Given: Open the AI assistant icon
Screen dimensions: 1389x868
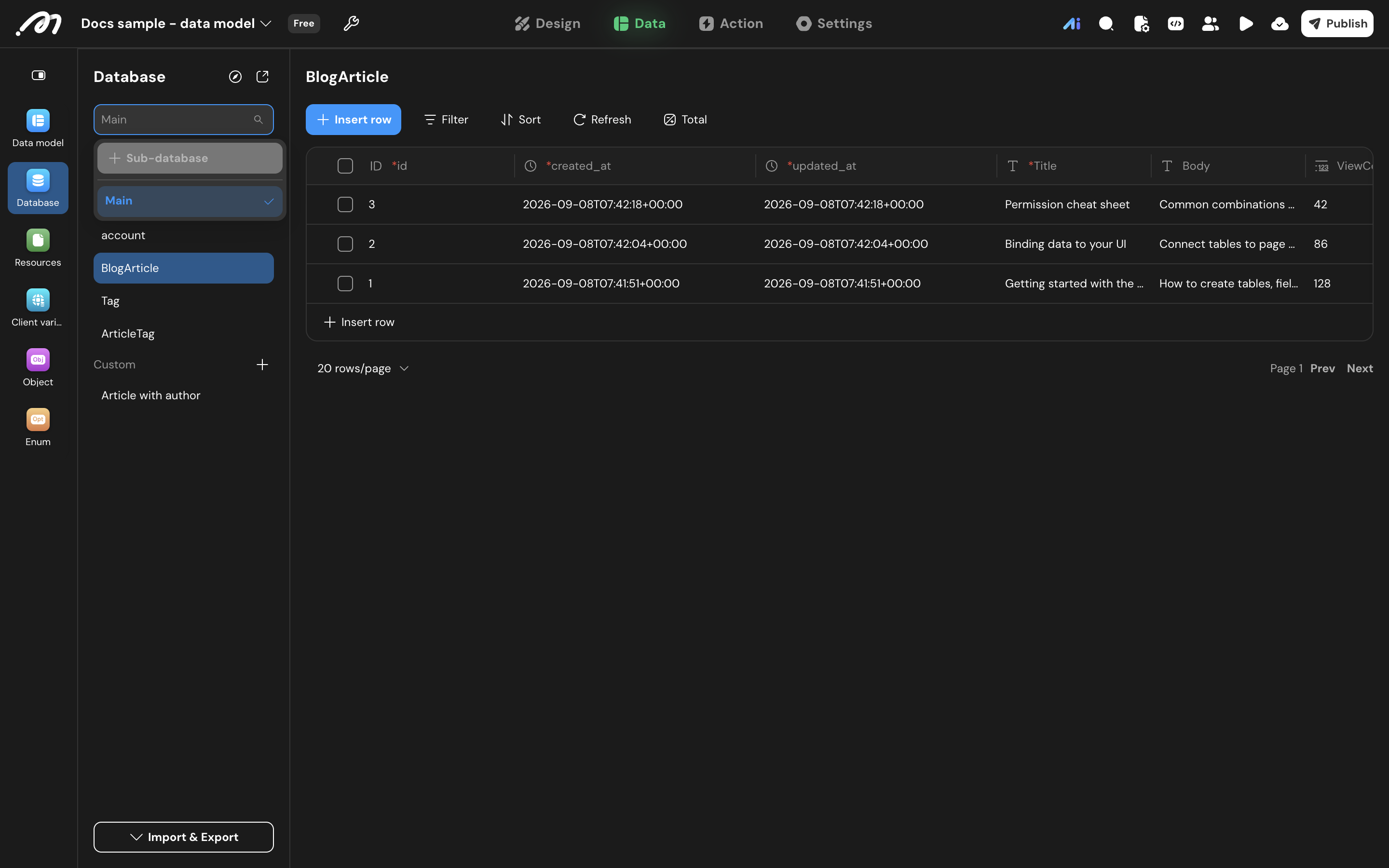Looking at the screenshot, I should pos(1071,24).
